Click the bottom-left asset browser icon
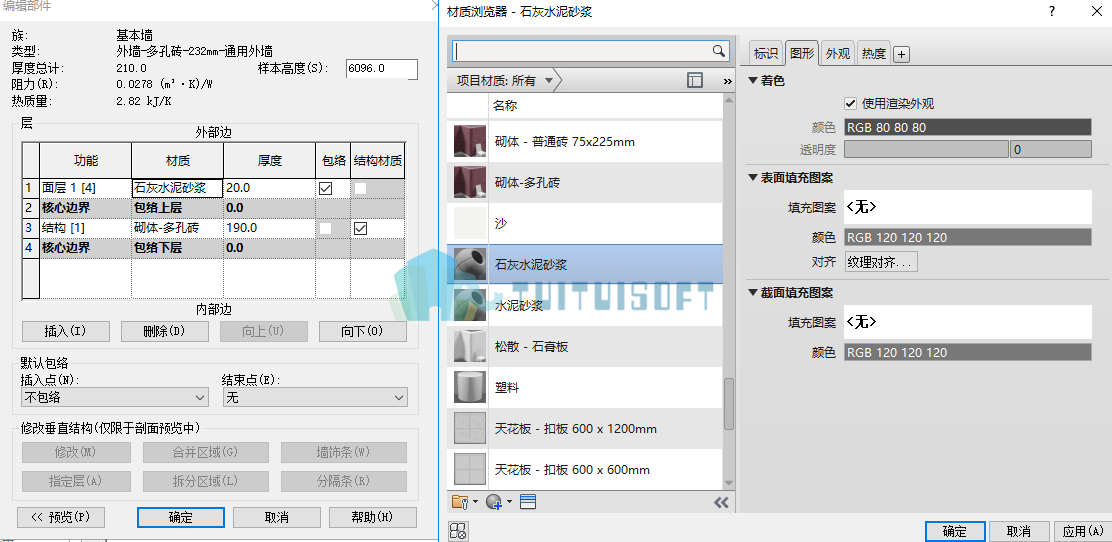 click(457, 531)
